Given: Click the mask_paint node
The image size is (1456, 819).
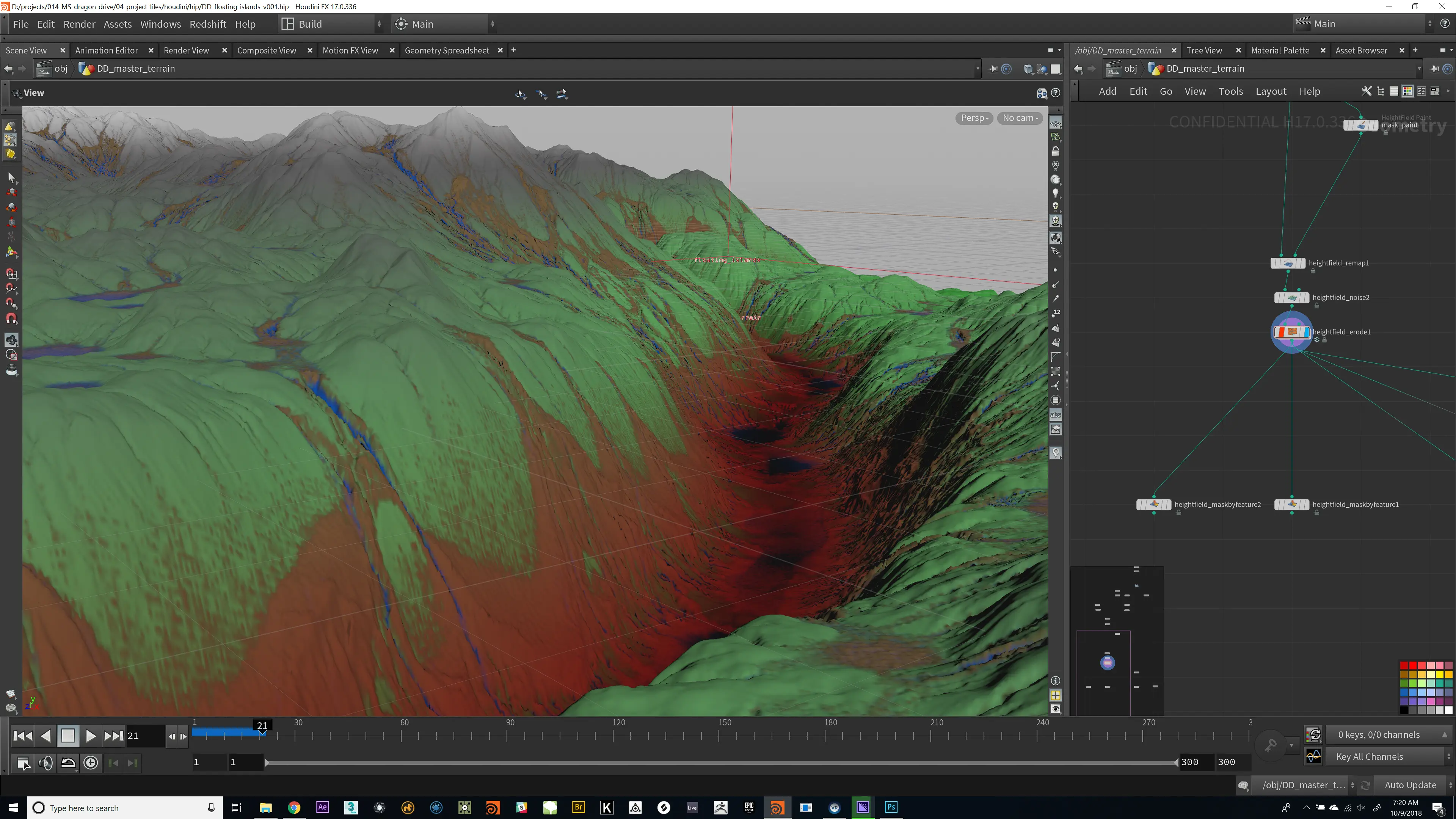Looking at the screenshot, I should [x=1360, y=125].
